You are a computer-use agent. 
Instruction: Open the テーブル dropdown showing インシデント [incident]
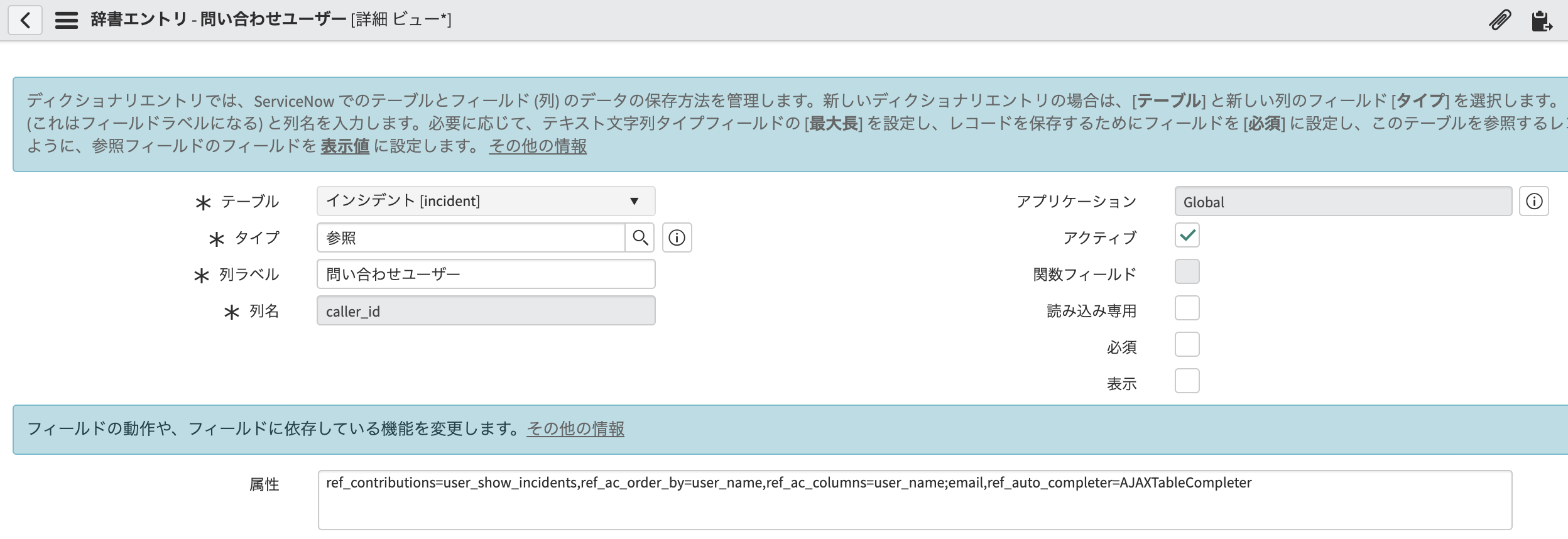pos(486,201)
